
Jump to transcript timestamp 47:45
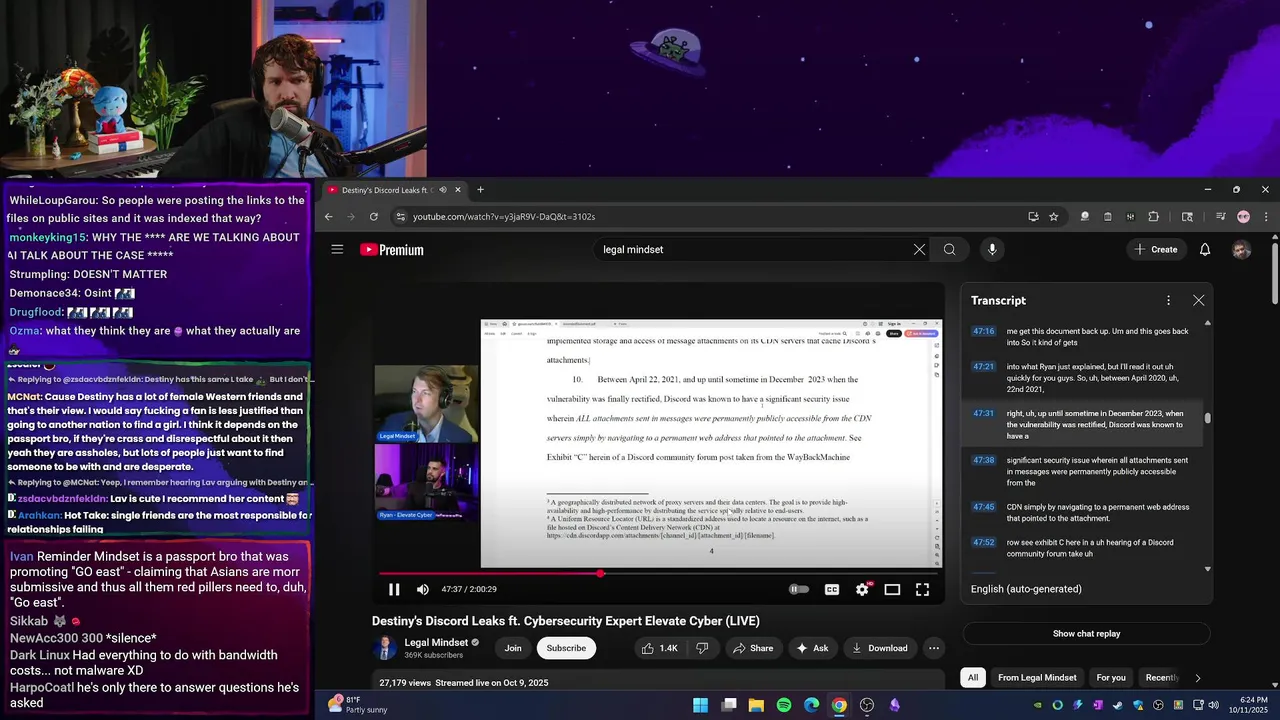pos(984,507)
